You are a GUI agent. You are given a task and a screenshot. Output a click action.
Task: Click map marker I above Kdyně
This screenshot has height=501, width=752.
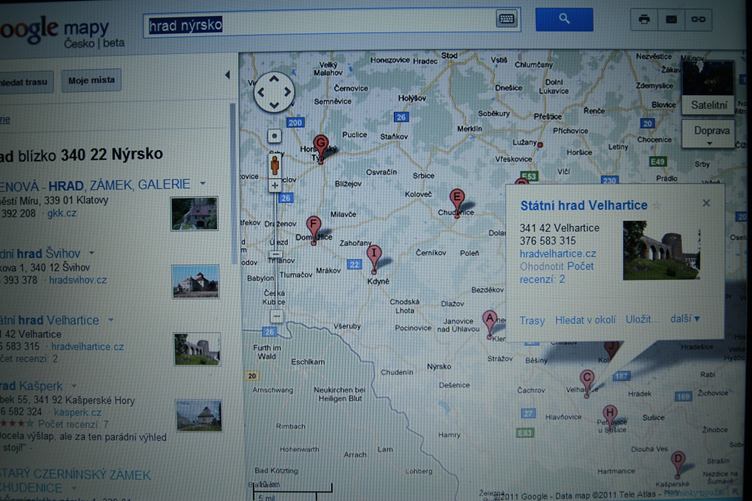tap(374, 259)
